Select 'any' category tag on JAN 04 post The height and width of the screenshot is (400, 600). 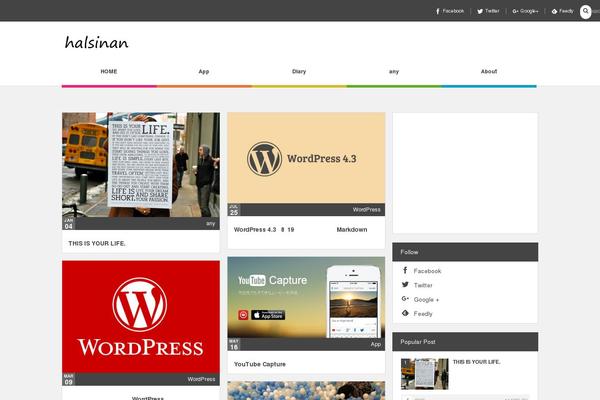[210, 224]
